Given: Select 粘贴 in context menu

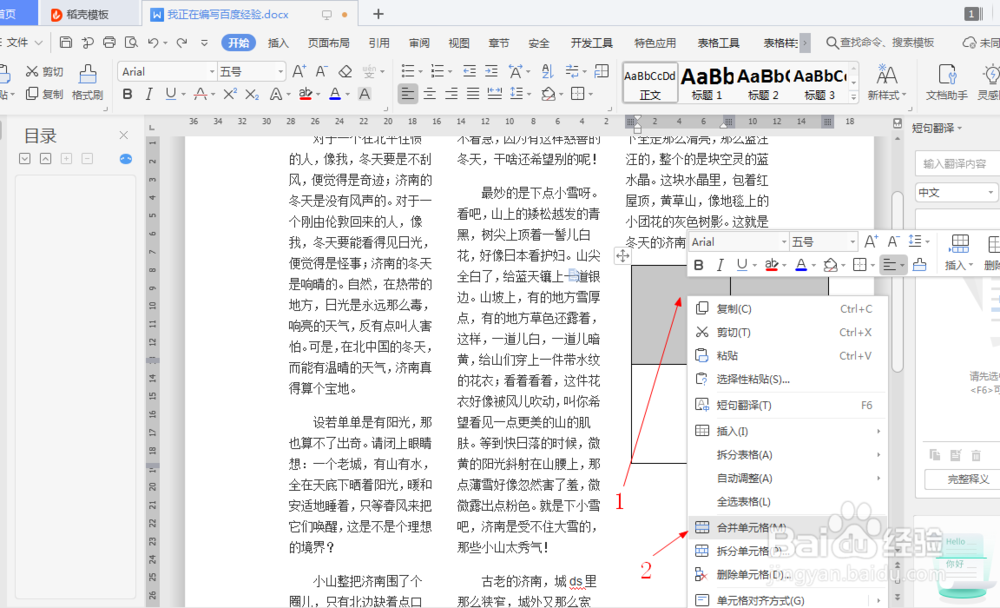Looking at the screenshot, I should (788, 356).
